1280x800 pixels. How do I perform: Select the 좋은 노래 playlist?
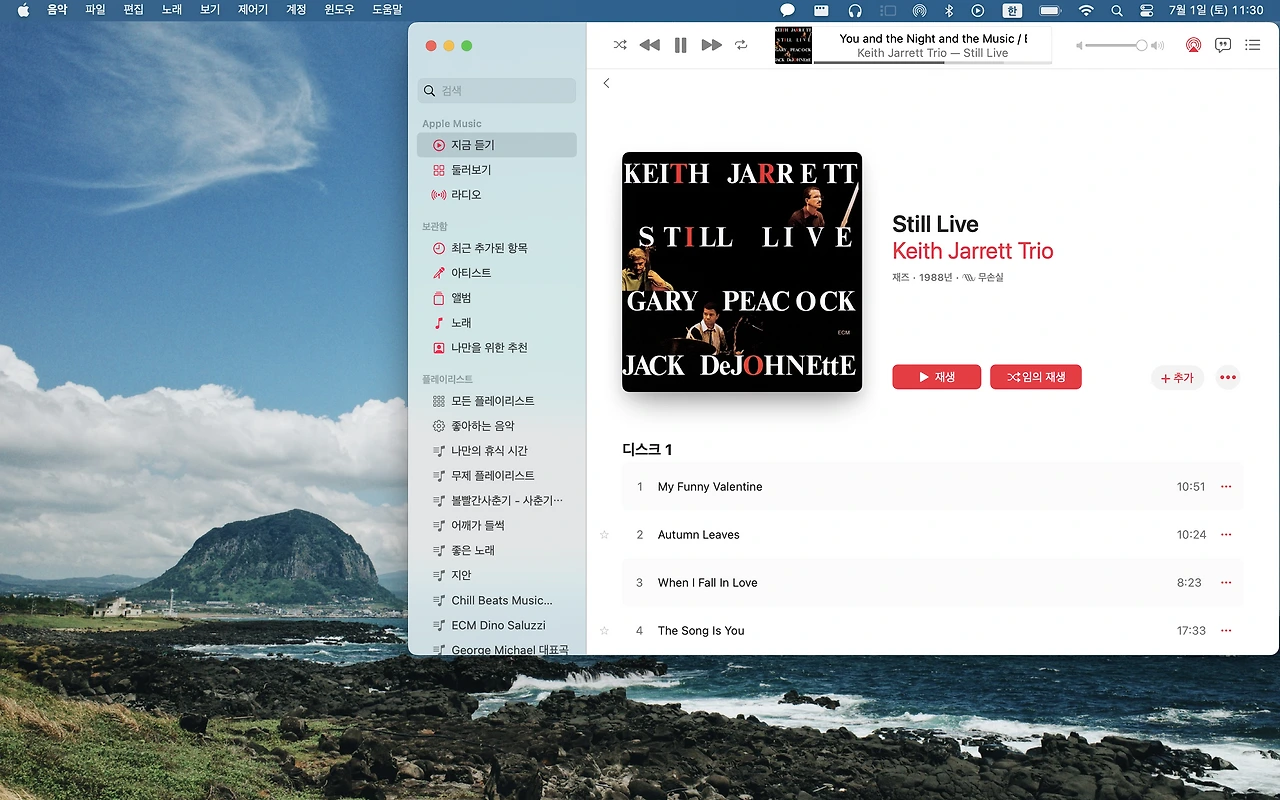point(497,551)
